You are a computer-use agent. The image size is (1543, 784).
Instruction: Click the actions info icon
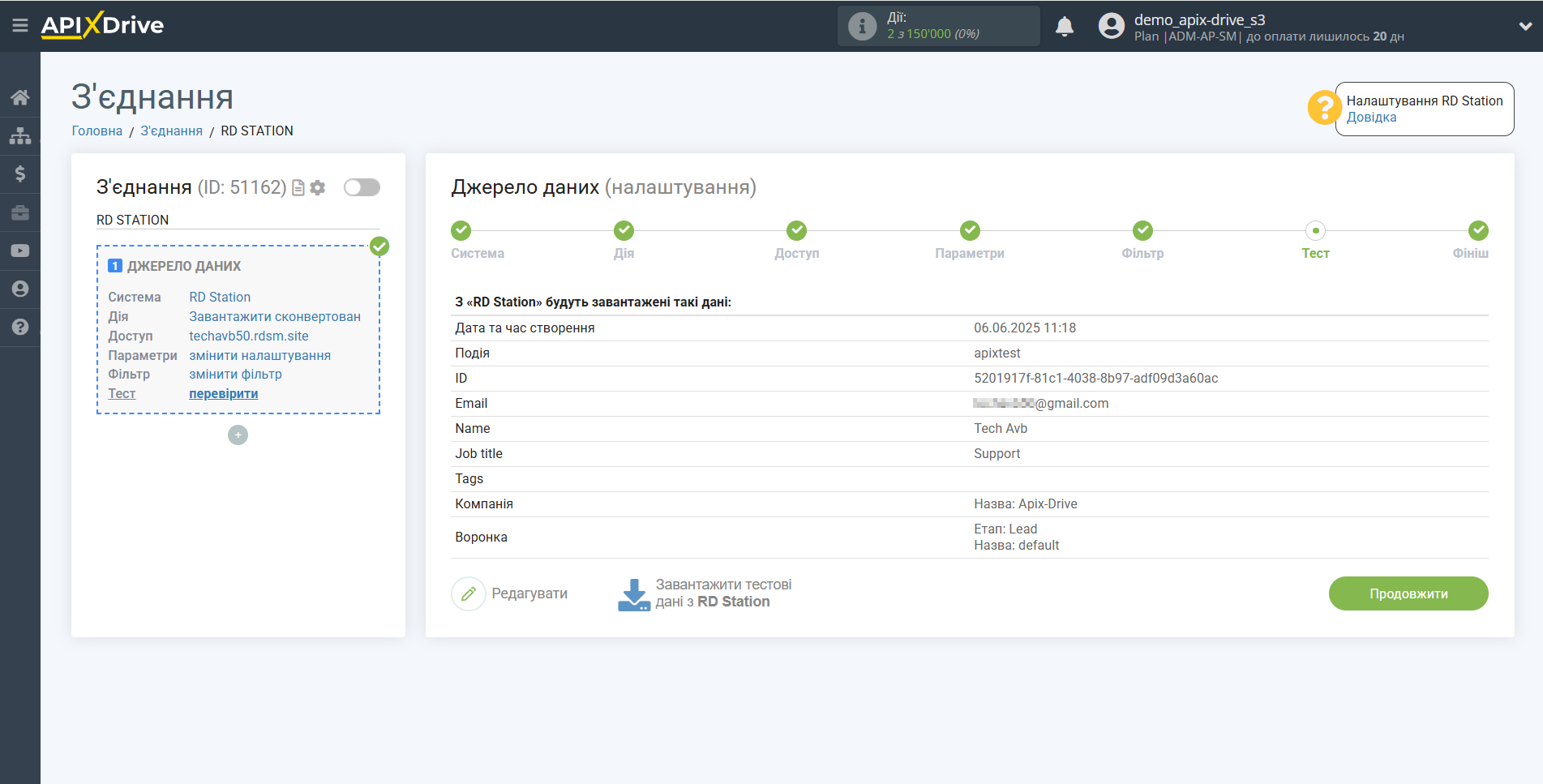[x=862, y=26]
